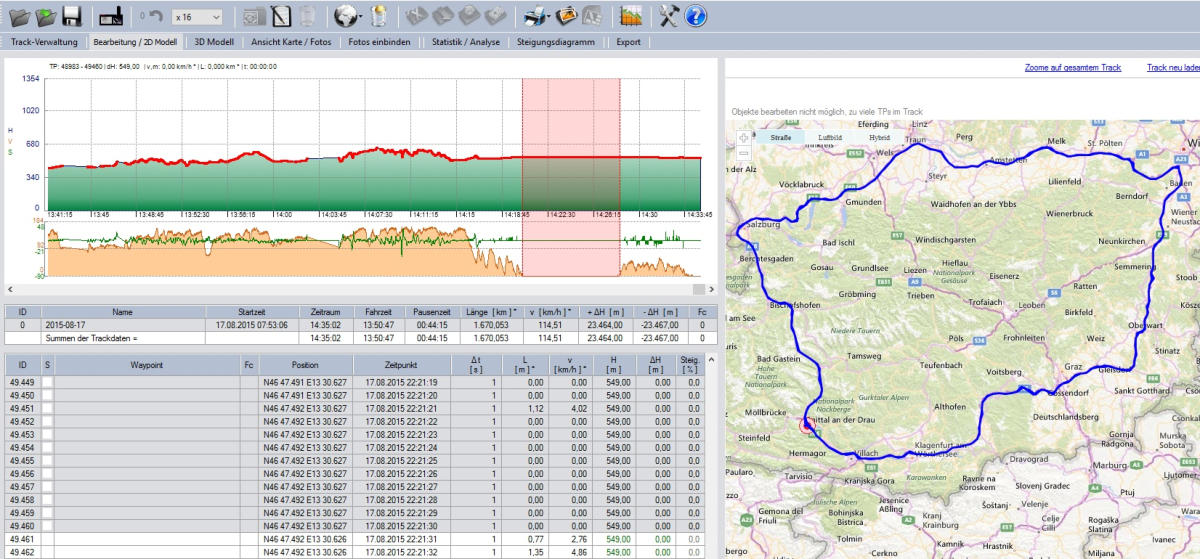Image resolution: width=1200 pixels, height=559 pixels.
Task: Switch map view to Straße
Action: 781,137
